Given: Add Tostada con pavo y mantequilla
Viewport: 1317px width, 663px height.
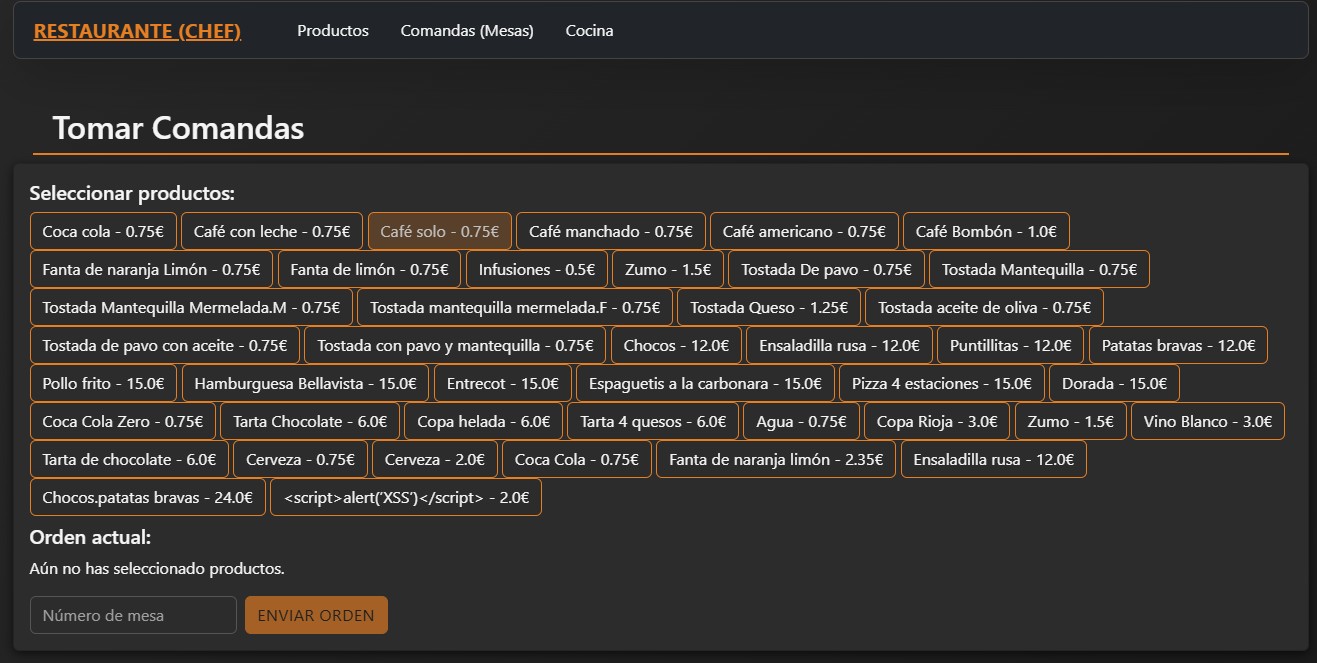Looking at the screenshot, I should point(455,345).
